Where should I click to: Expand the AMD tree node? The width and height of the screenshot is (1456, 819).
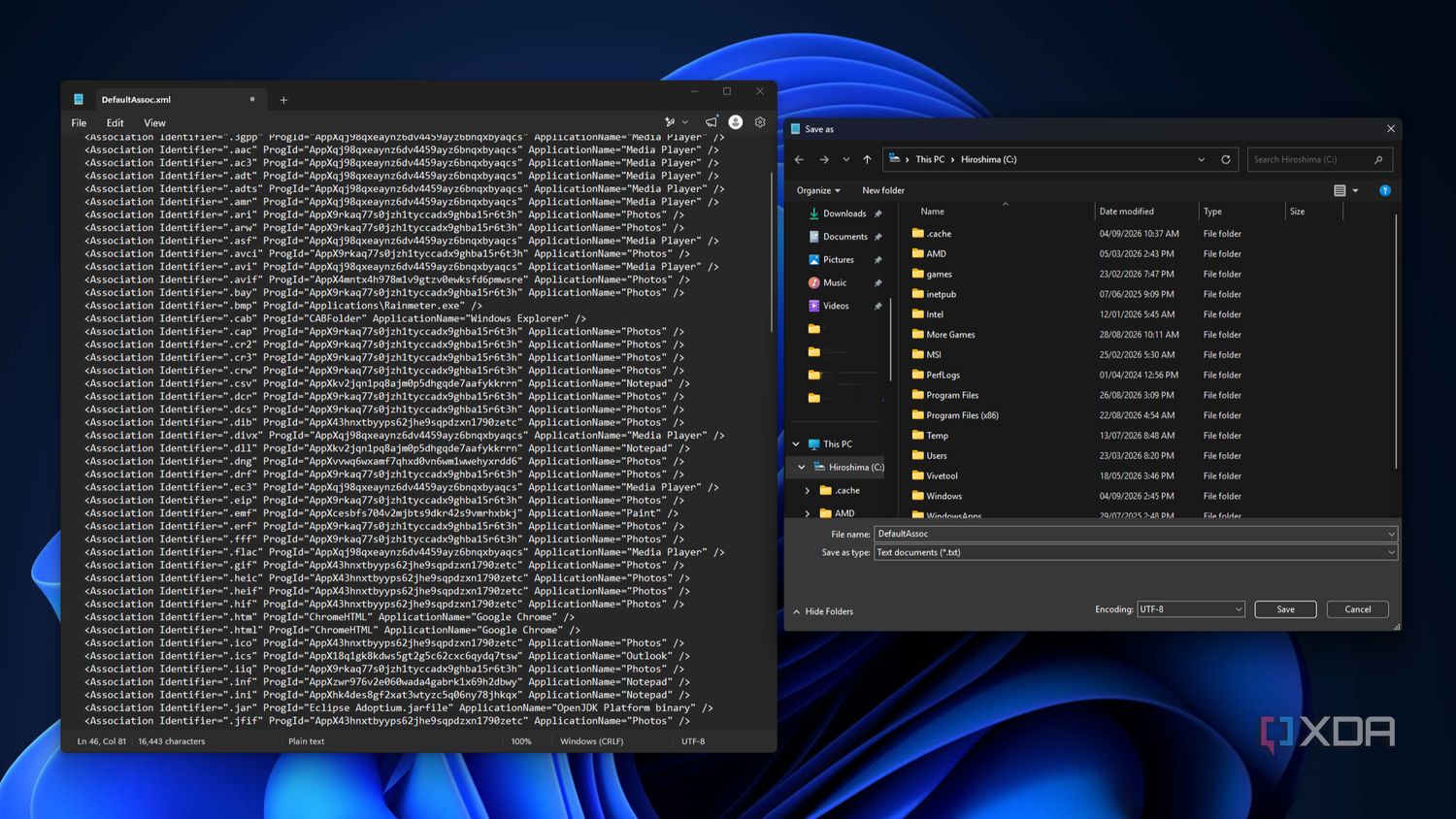pyautogui.click(x=808, y=513)
